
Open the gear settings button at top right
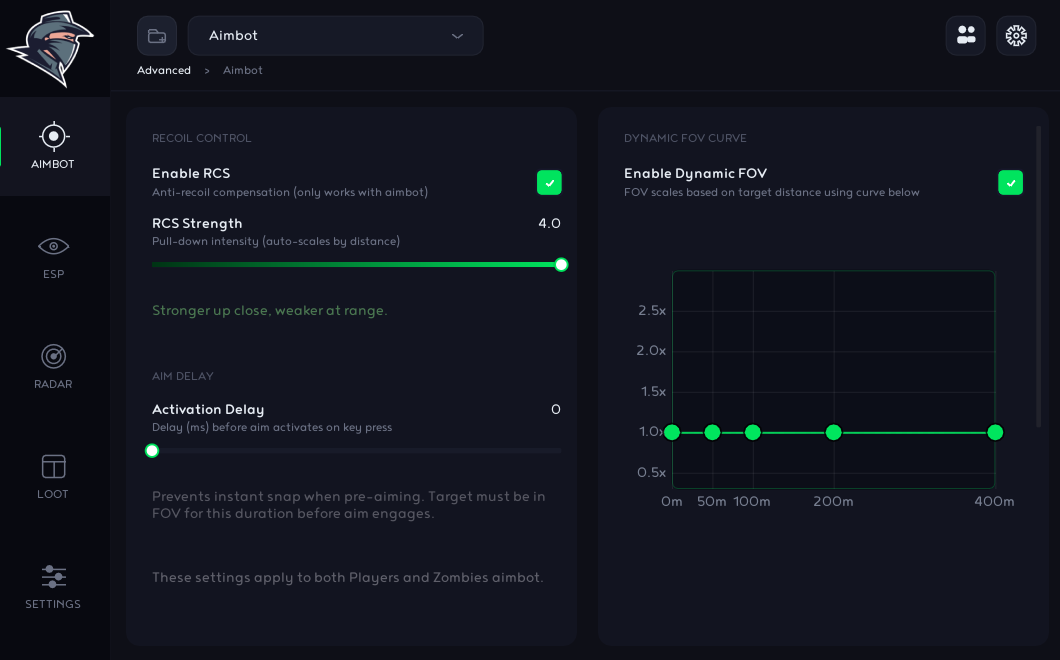[1016, 36]
